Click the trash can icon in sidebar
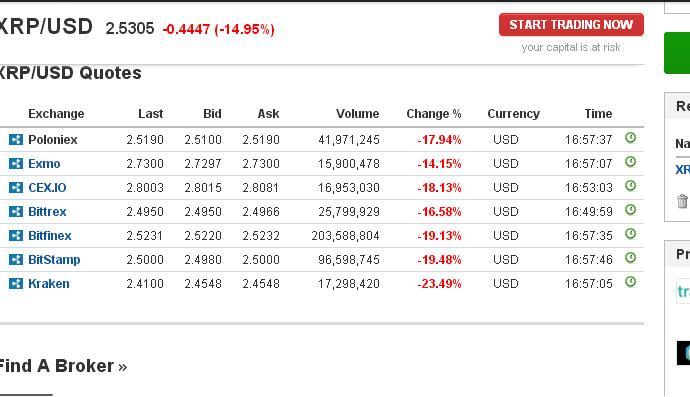This screenshot has height=397, width=690. pyautogui.click(x=682, y=201)
